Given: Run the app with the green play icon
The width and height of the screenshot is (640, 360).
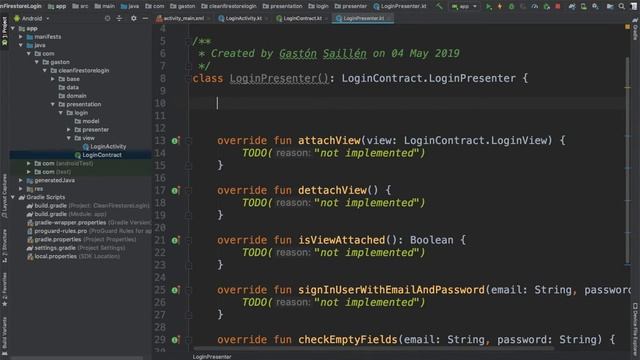Looking at the screenshot, I should 488,6.
